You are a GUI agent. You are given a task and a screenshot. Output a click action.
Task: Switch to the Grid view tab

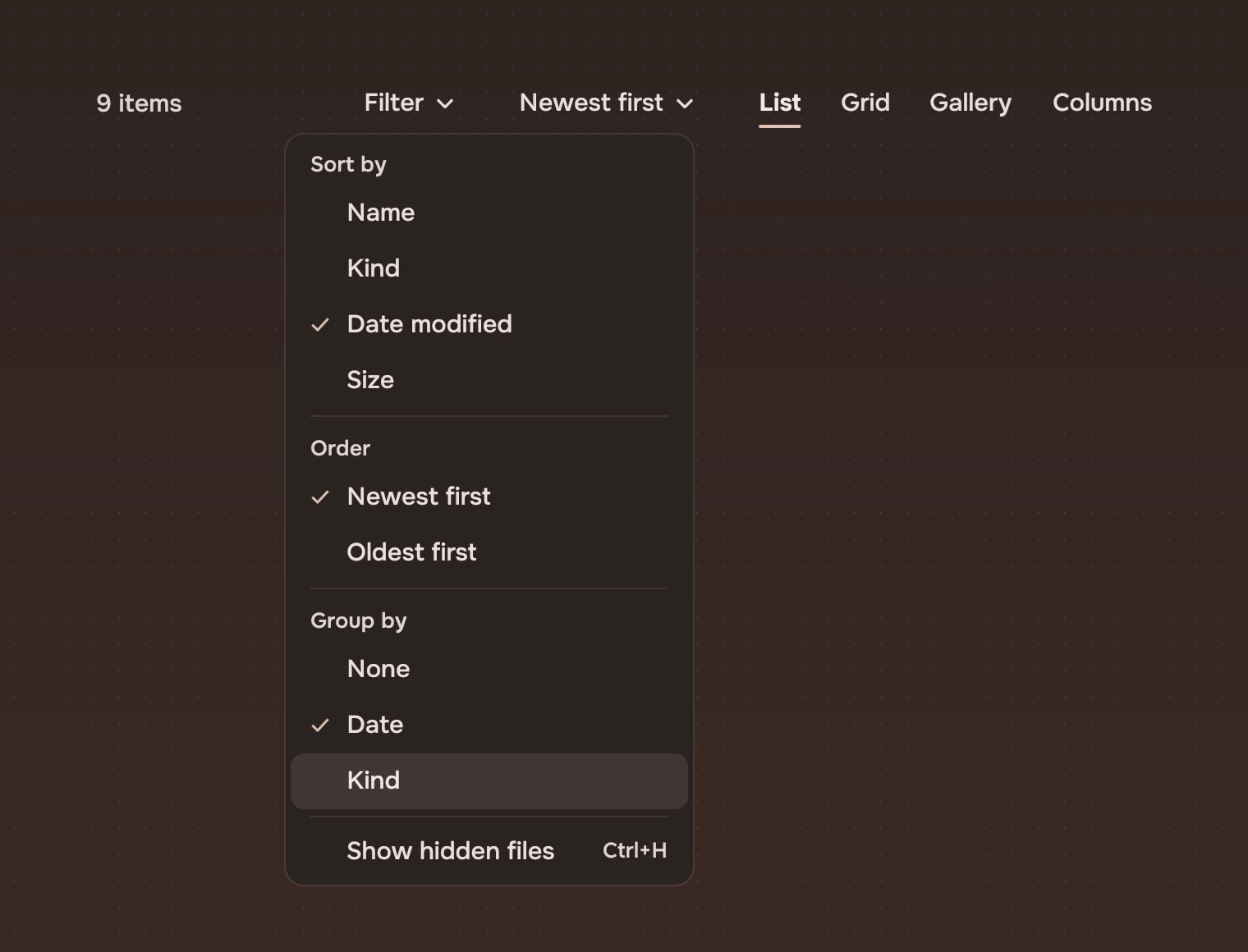click(865, 103)
